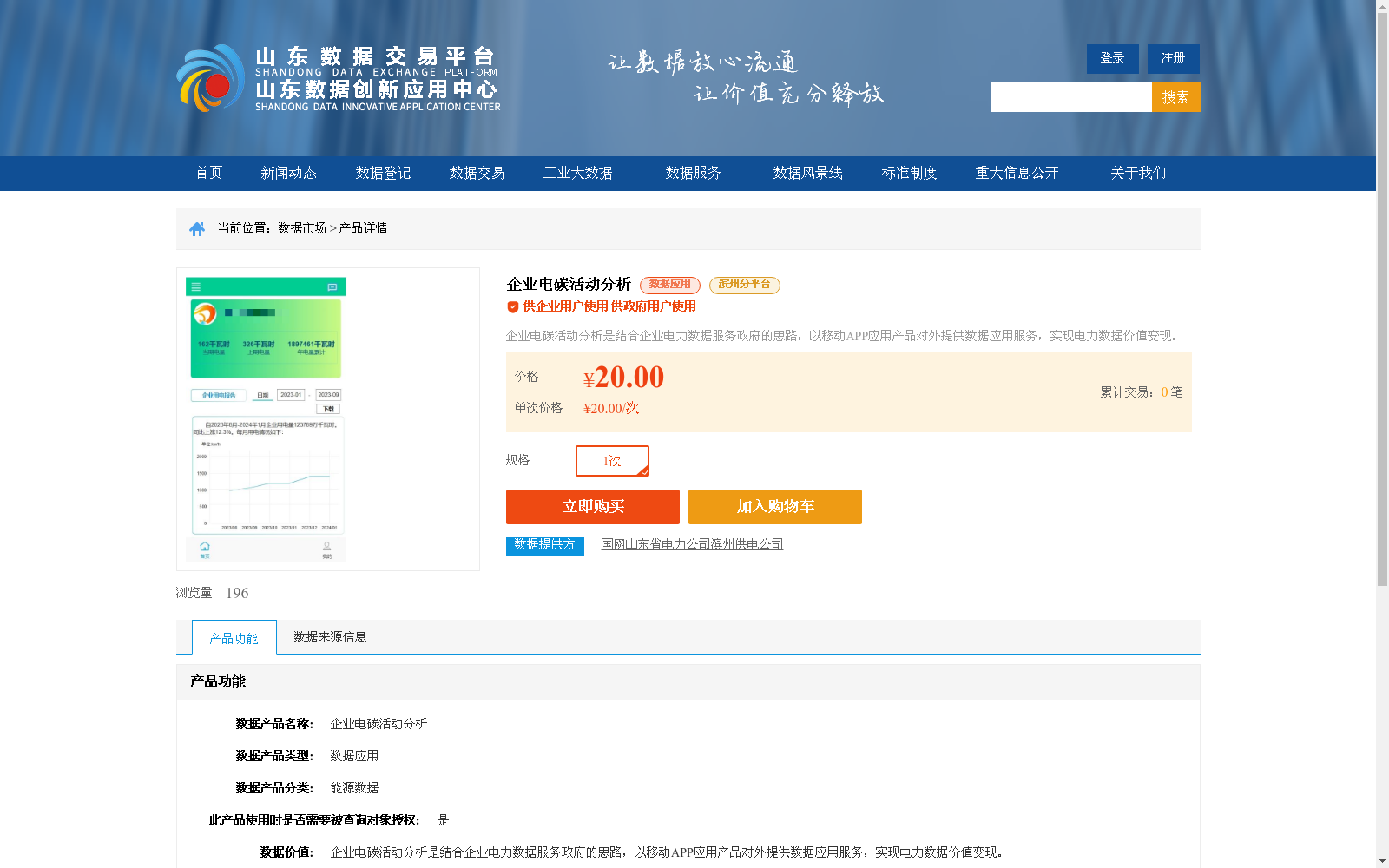Screen dimensions: 1389x868
Task: Switch to the 产品功能 tab
Action: pyautogui.click(x=234, y=638)
